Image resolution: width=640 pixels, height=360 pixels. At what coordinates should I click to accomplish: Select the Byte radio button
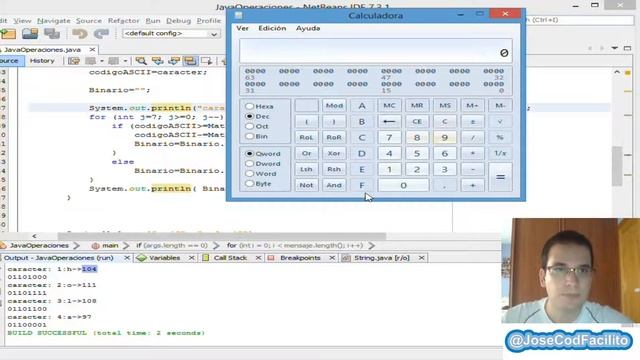point(249,184)
